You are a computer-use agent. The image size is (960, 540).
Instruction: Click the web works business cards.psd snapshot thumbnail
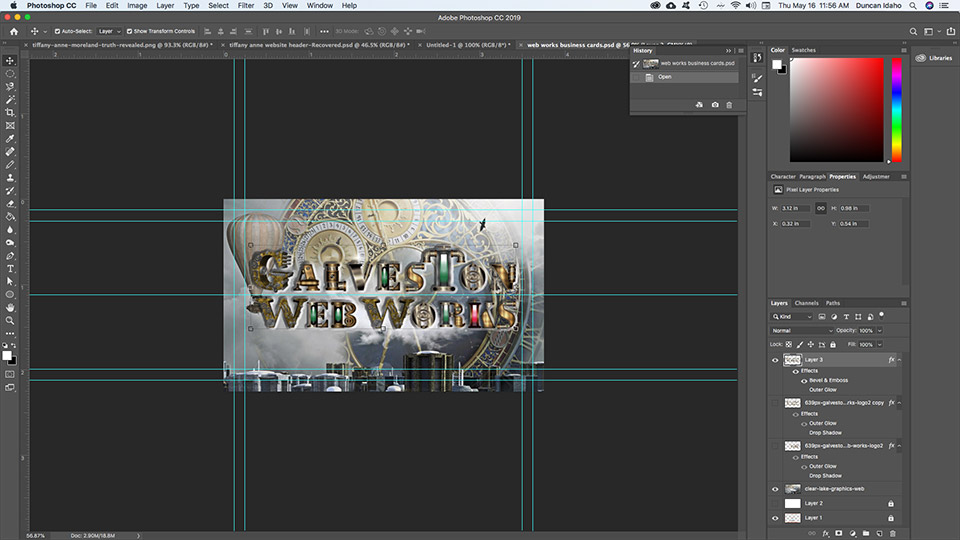point(650,63)
